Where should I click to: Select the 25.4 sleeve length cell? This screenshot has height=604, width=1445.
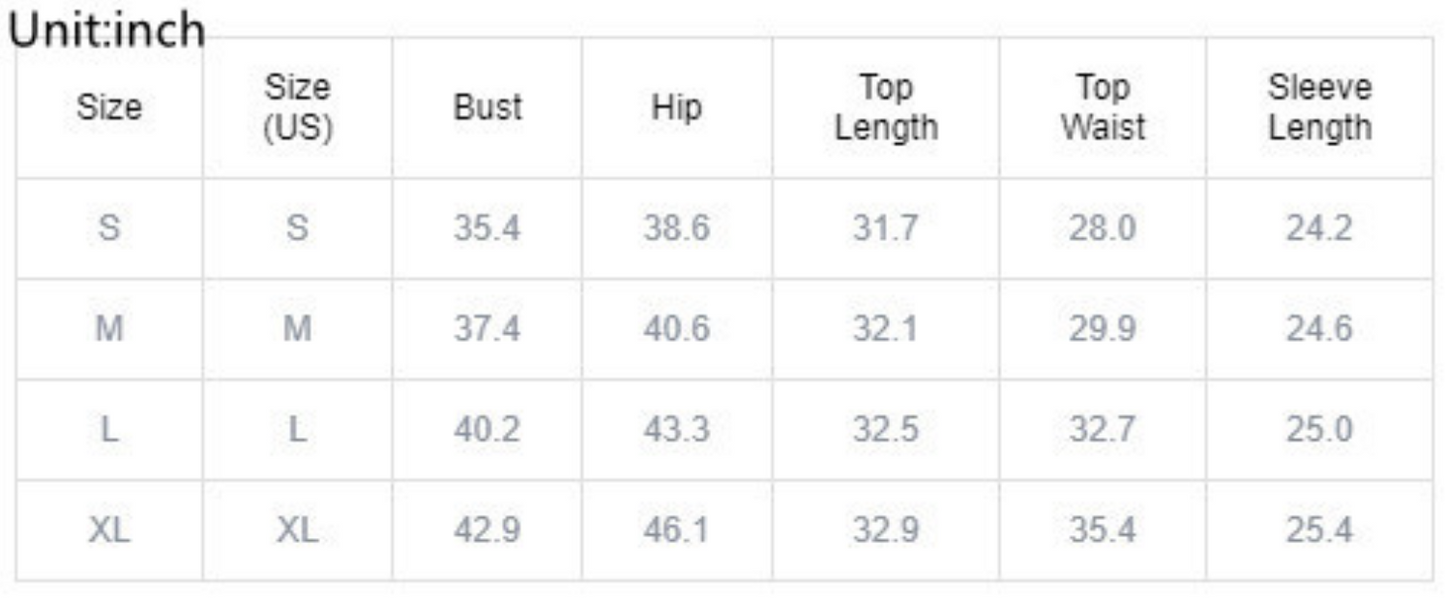[1319, 530]
